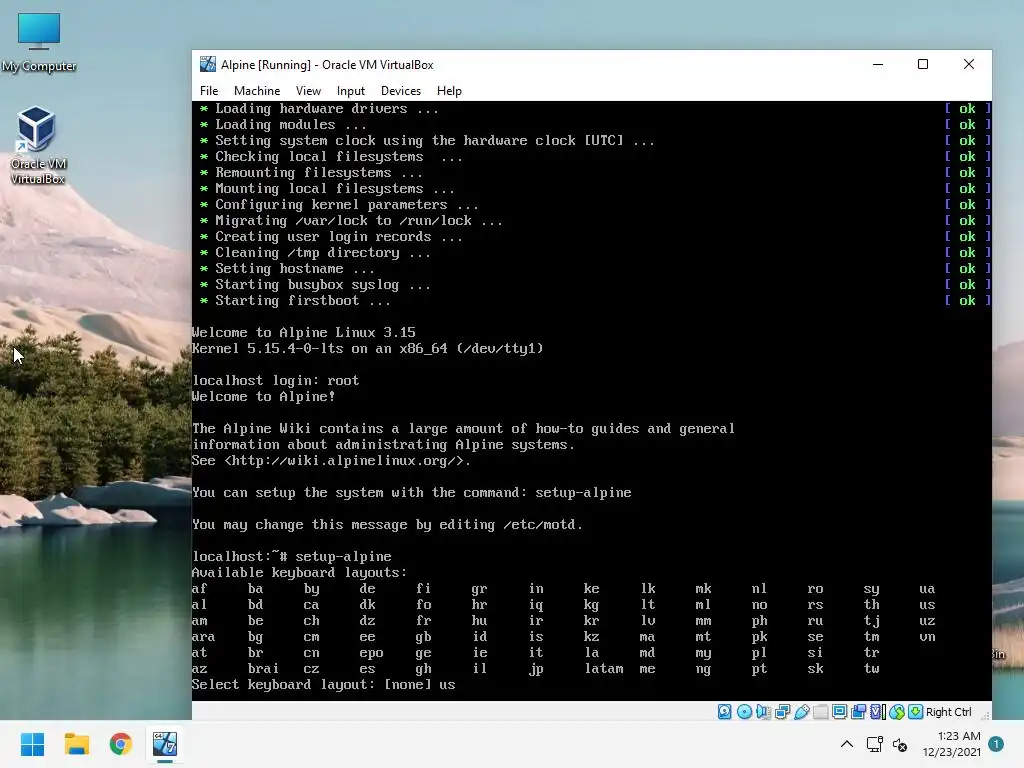1024x768 pixels.
Task: Open the Windows Start menu
Action: click(32, 744)
